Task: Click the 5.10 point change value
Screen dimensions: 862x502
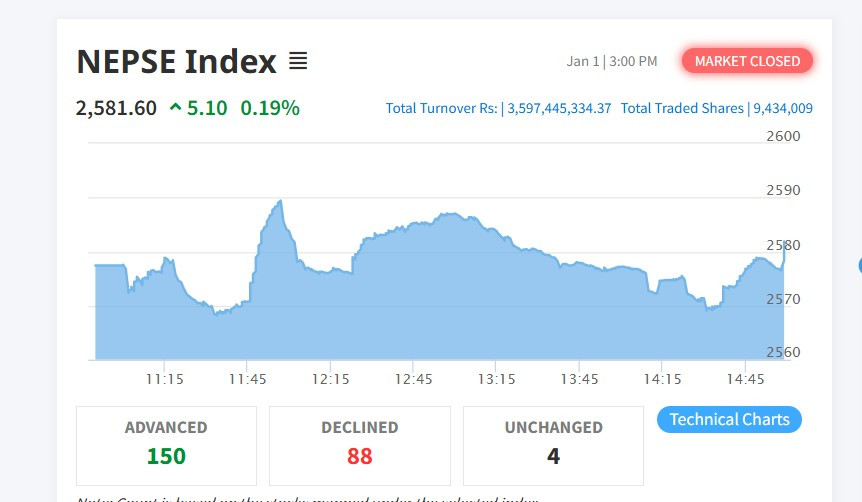Action: pyautogui.click(x=208, y=108)
